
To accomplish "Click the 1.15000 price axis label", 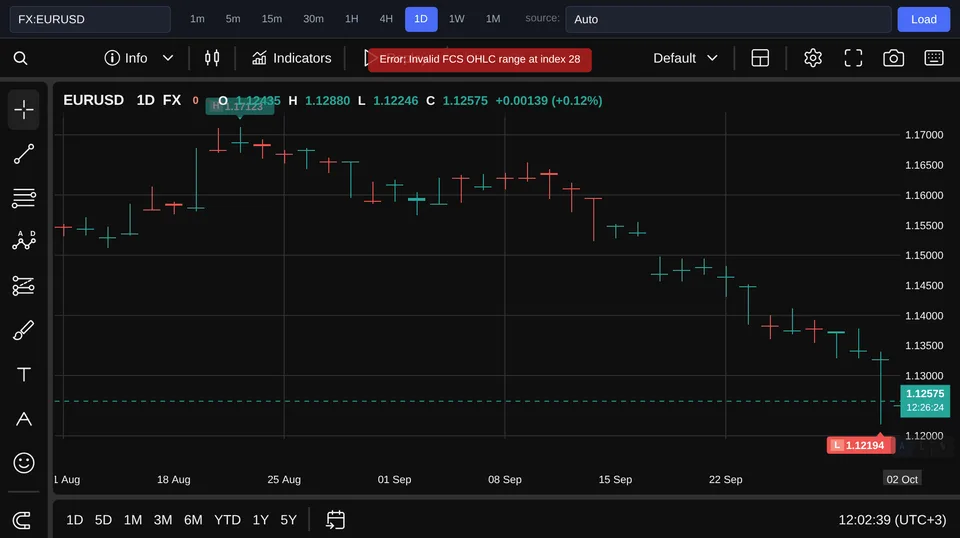I will (x=924, y=255).
